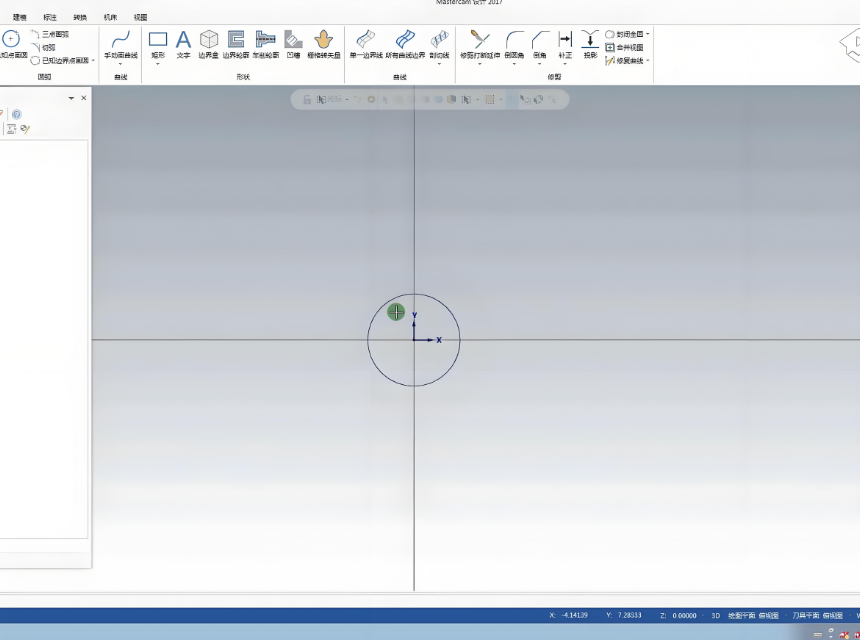Viewport: 860px width, 640px height.
Task: Choose the Bounding Box (边界盒) tool
Action: click(x=209, y=40)
